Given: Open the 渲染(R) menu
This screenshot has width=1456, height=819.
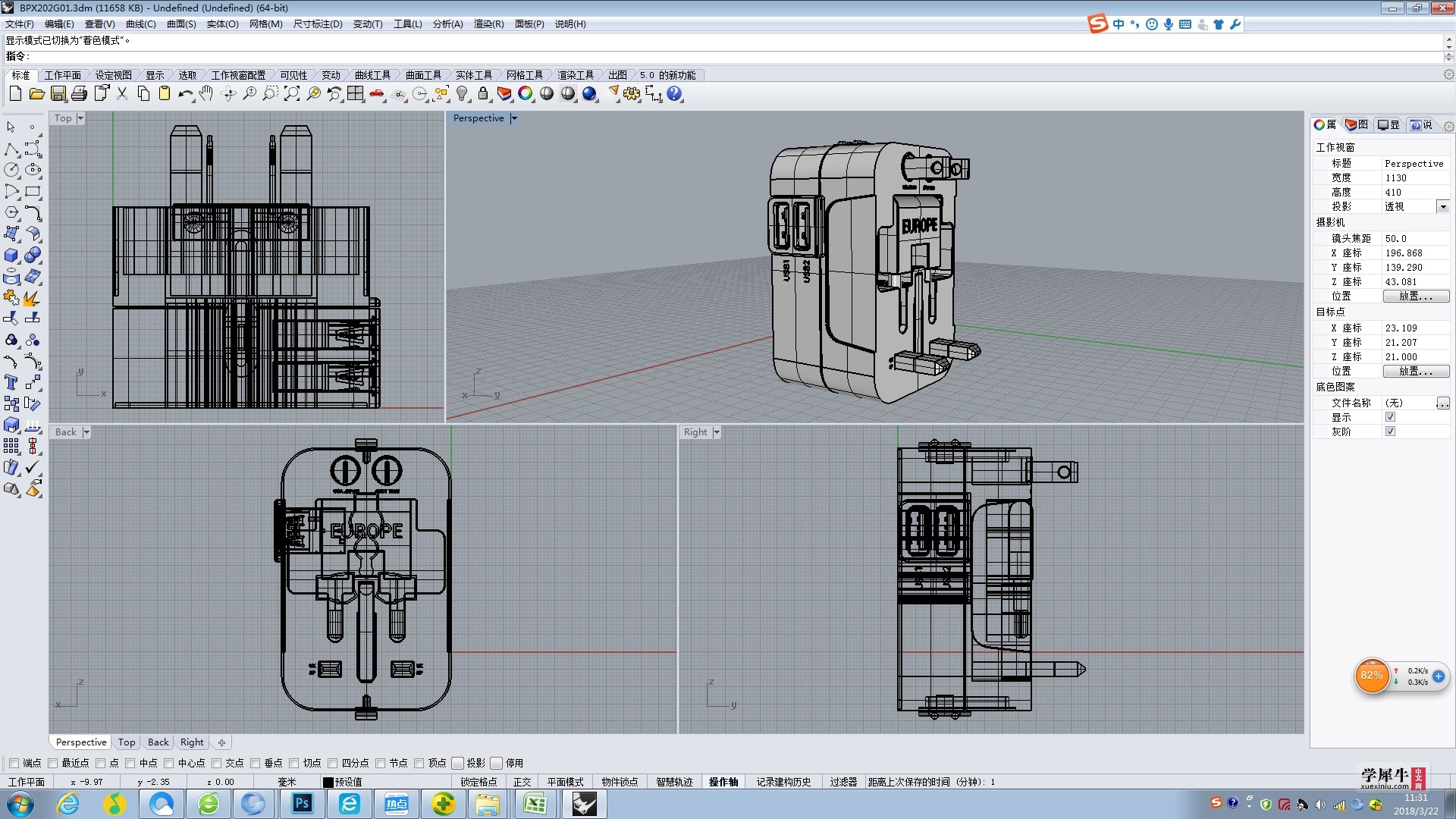Looking at the screenshot, I should pos(488,24).
